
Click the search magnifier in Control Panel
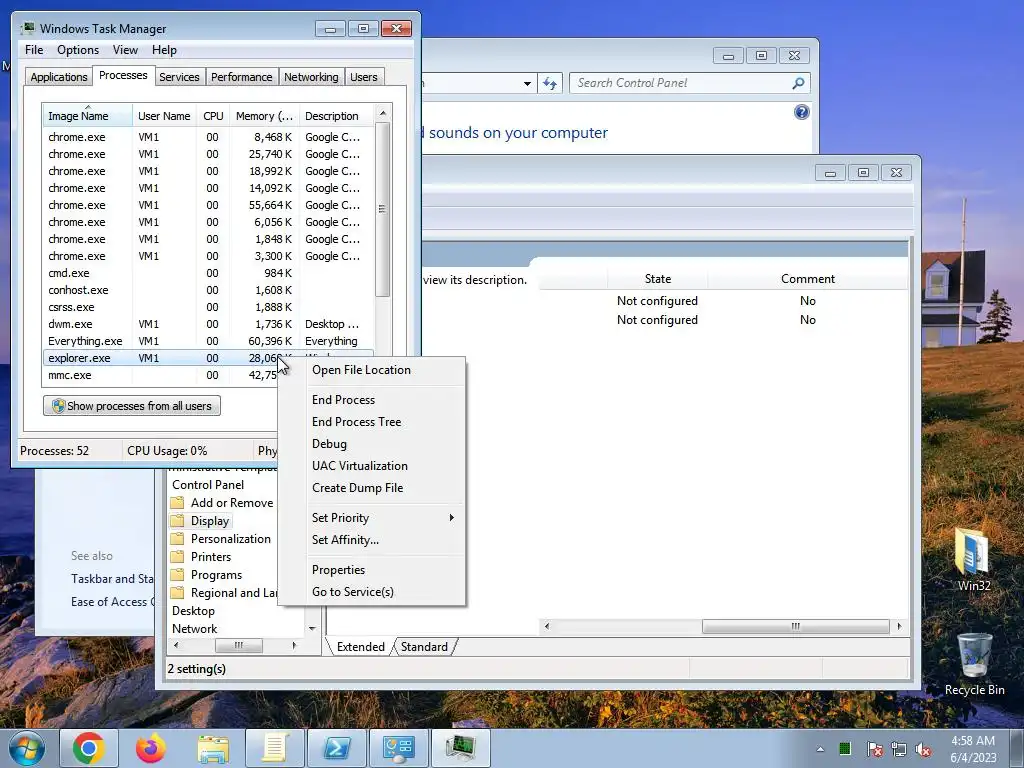[x=798, y=83]
